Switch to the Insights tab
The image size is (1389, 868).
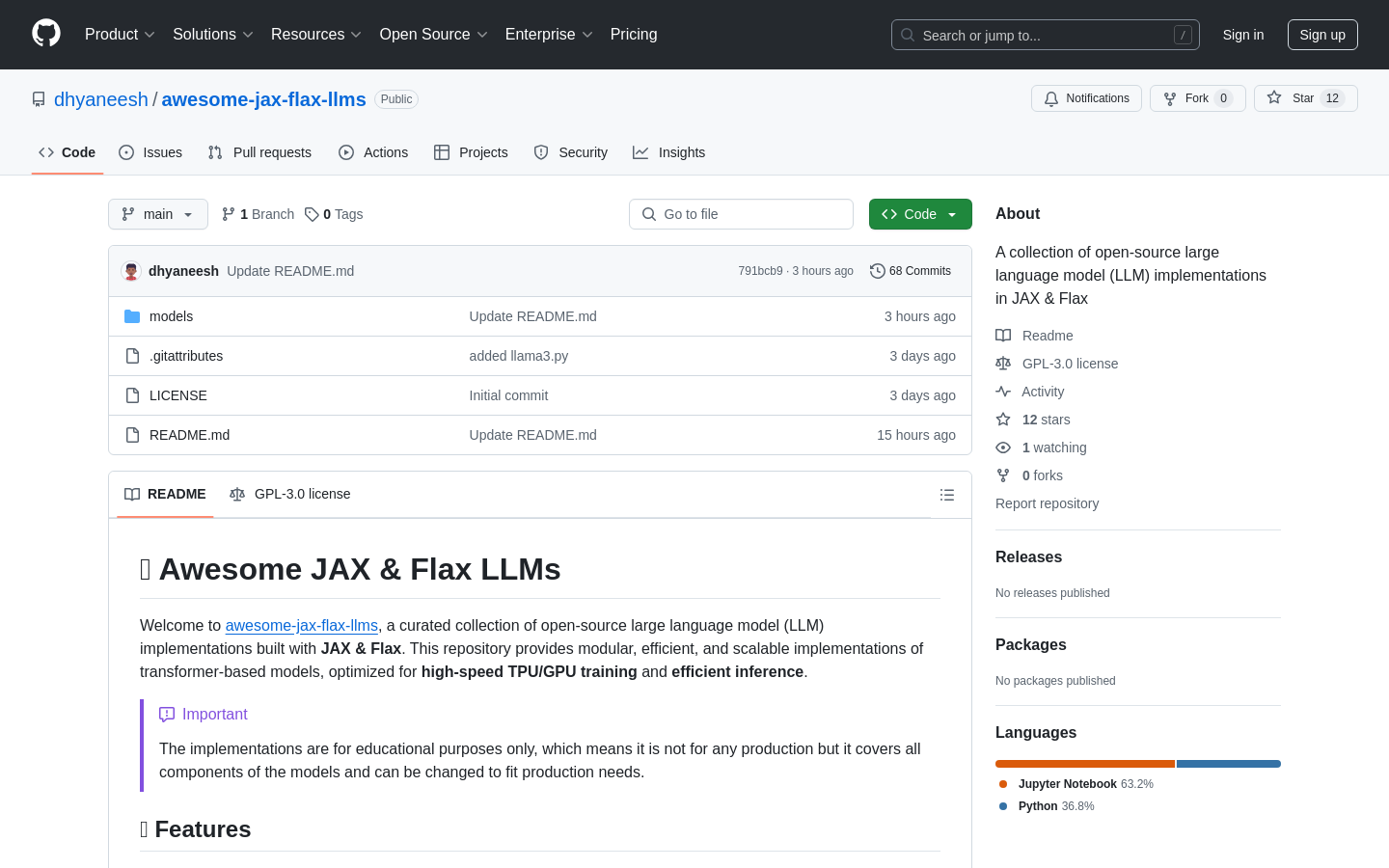(669, 152)
